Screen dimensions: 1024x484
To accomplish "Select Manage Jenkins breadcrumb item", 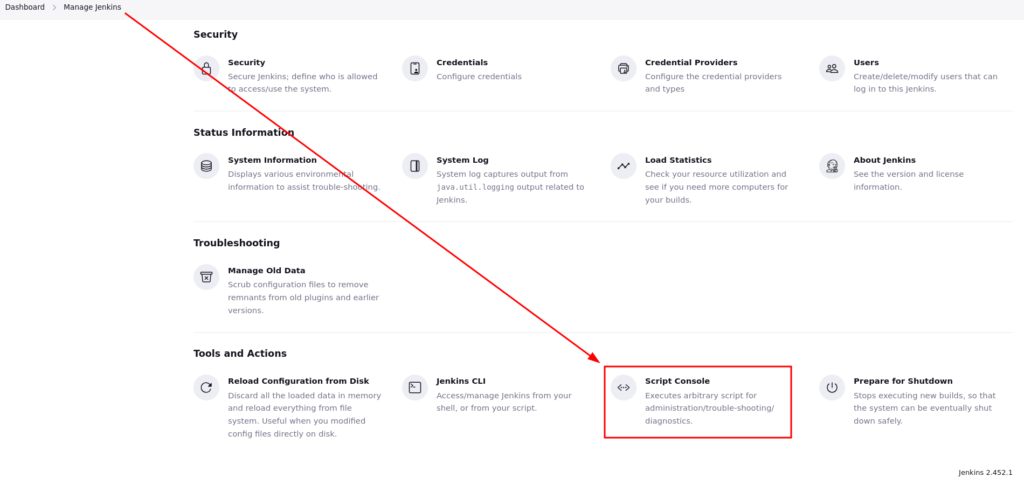I will 93,7.
